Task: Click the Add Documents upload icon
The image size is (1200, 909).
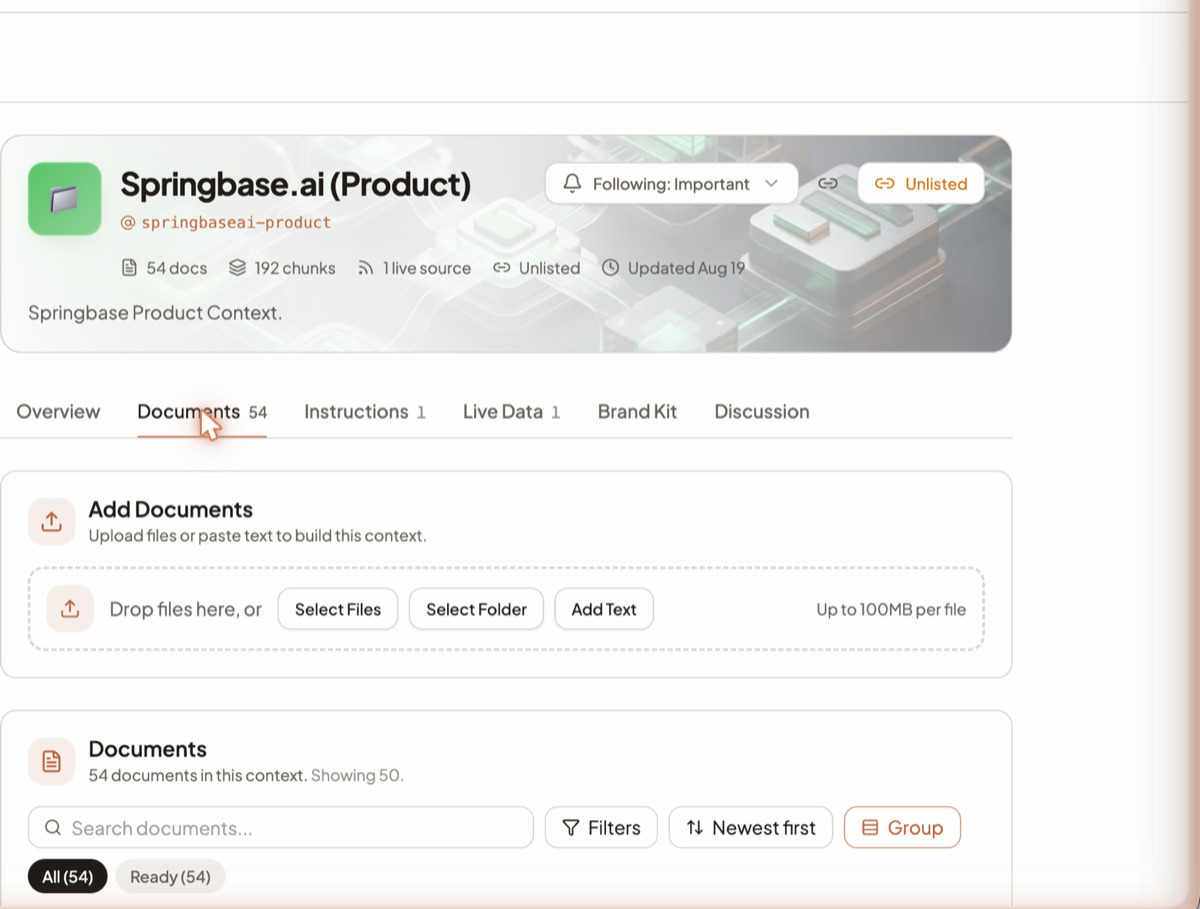Action: (51, 522)
